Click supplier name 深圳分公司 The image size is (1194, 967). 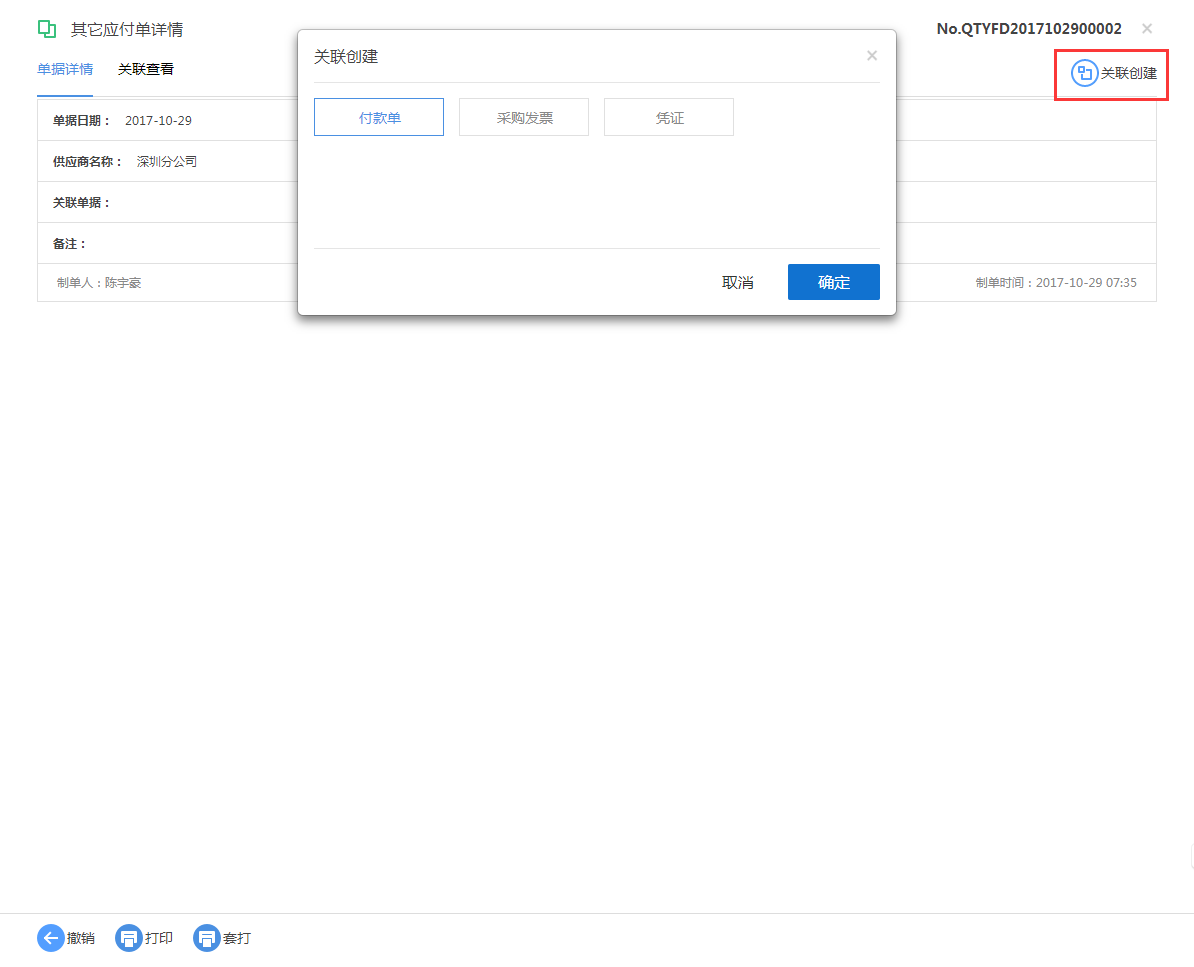point(167,161)
